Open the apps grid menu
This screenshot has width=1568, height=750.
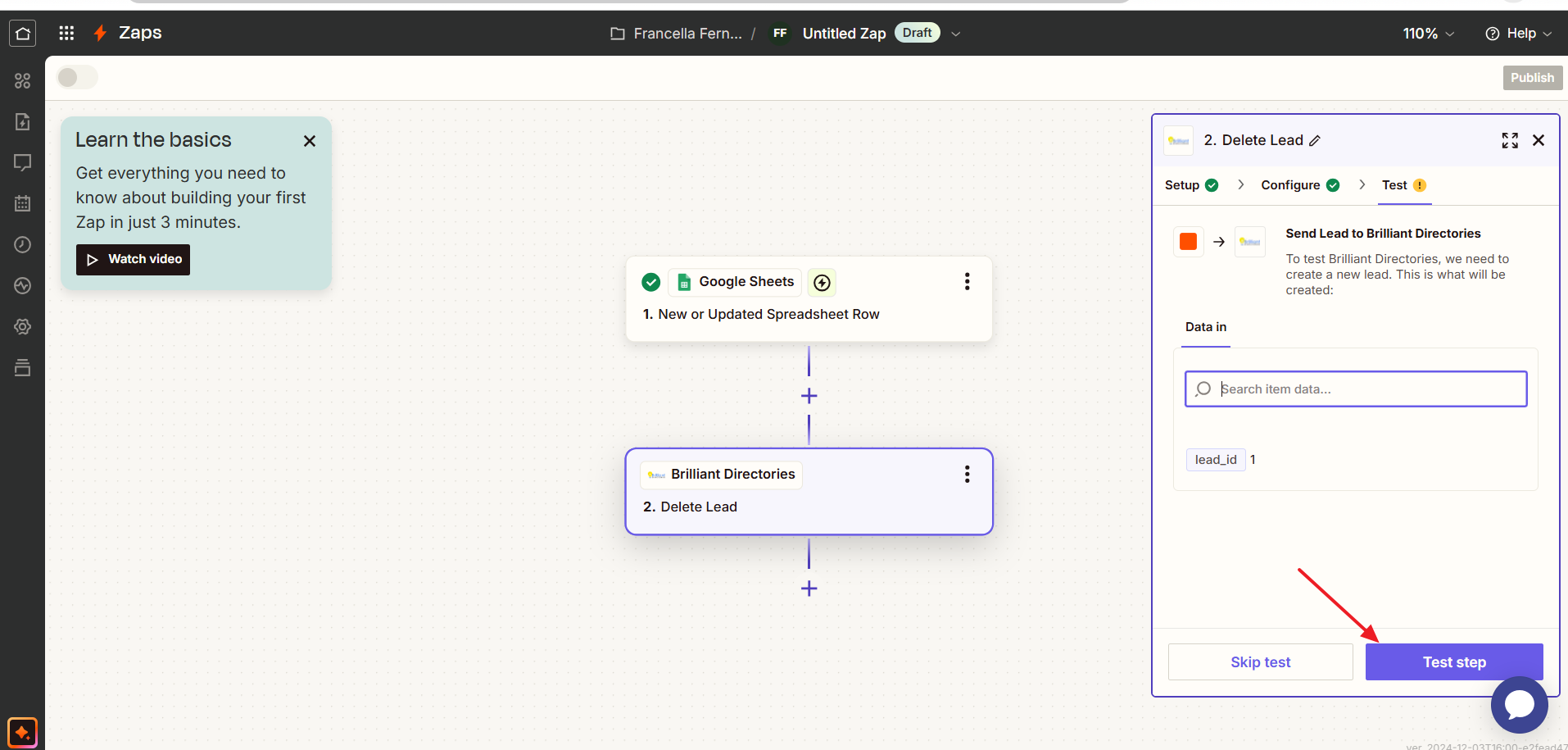pyautogui.click(x=66, y=33)
